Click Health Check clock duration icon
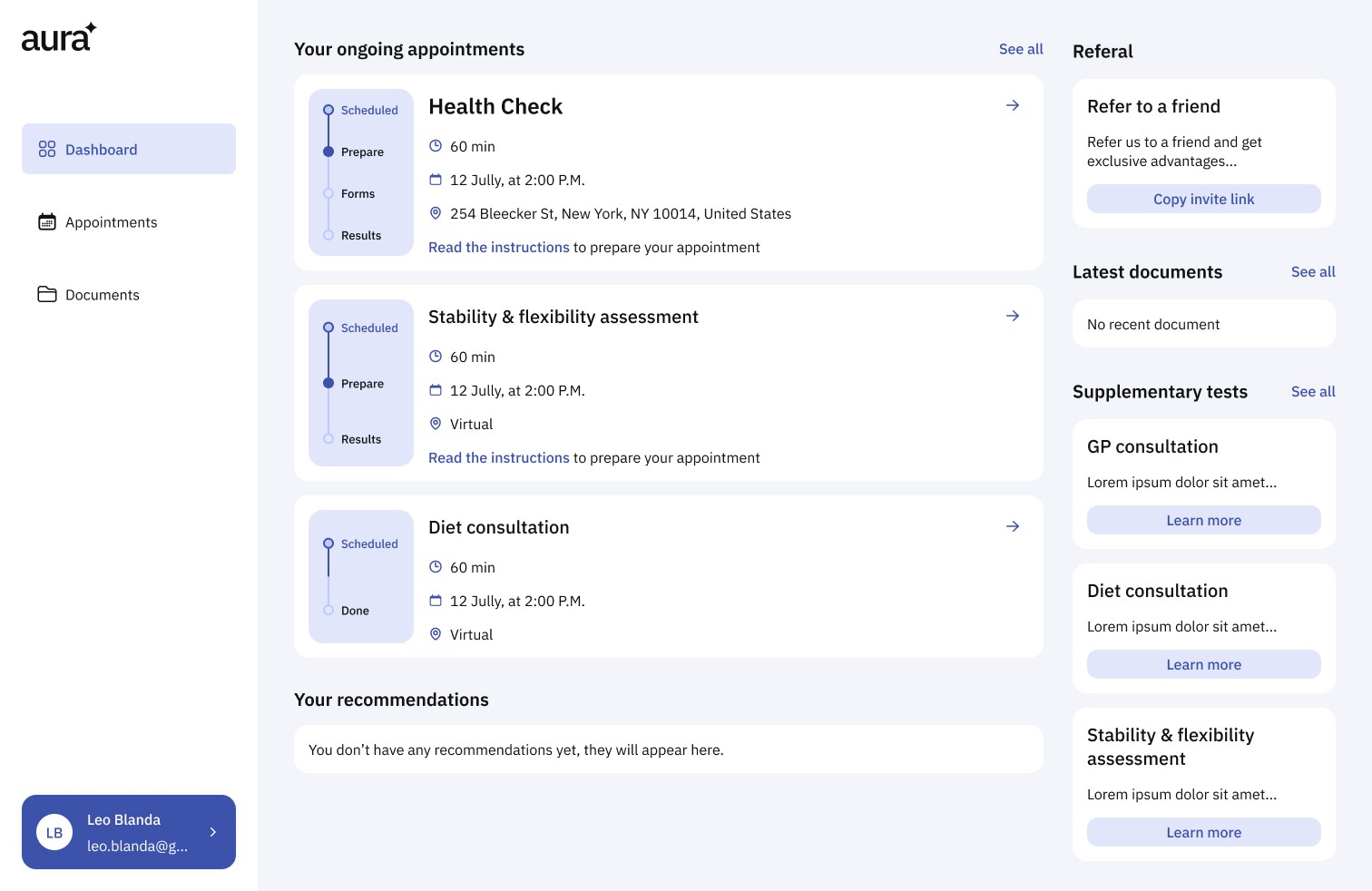1372x891 pixels. (436, 146)
